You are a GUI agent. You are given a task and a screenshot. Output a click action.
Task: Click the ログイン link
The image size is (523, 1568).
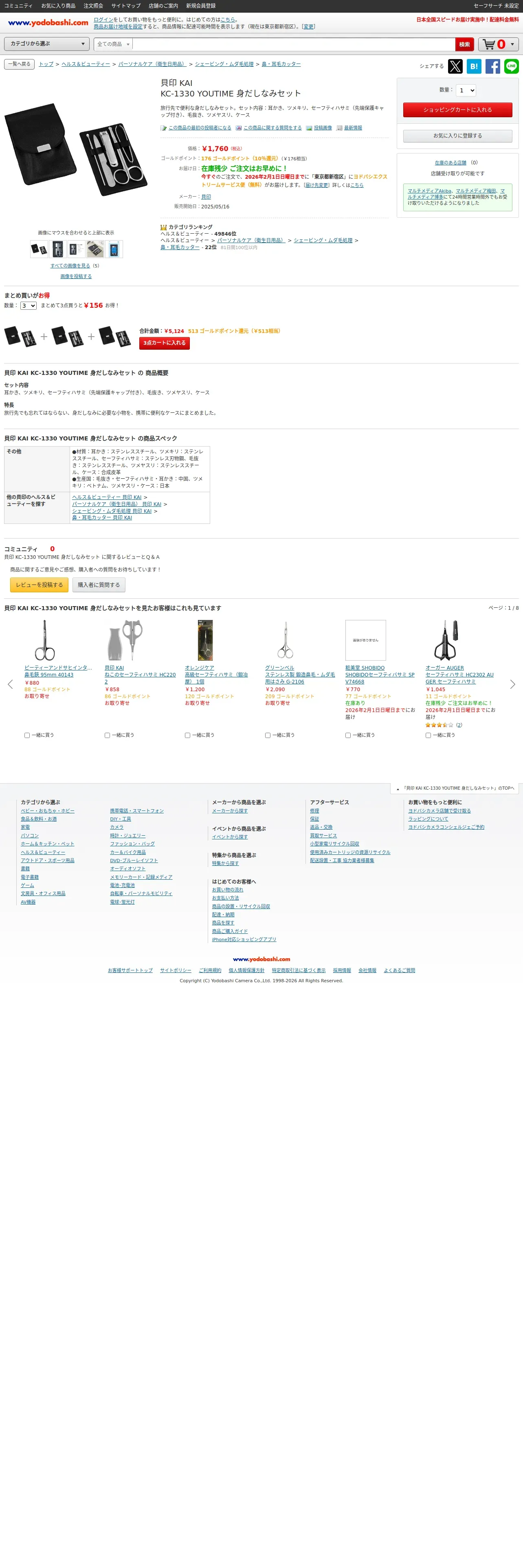click(103, 20)
